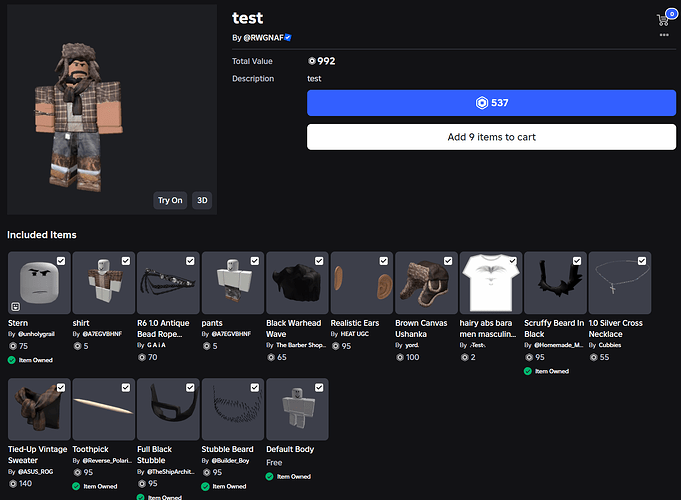Click the Brown Canvas Ushanka title
Image resolution: width=681 pixels, height=500 pixels.
421,329
